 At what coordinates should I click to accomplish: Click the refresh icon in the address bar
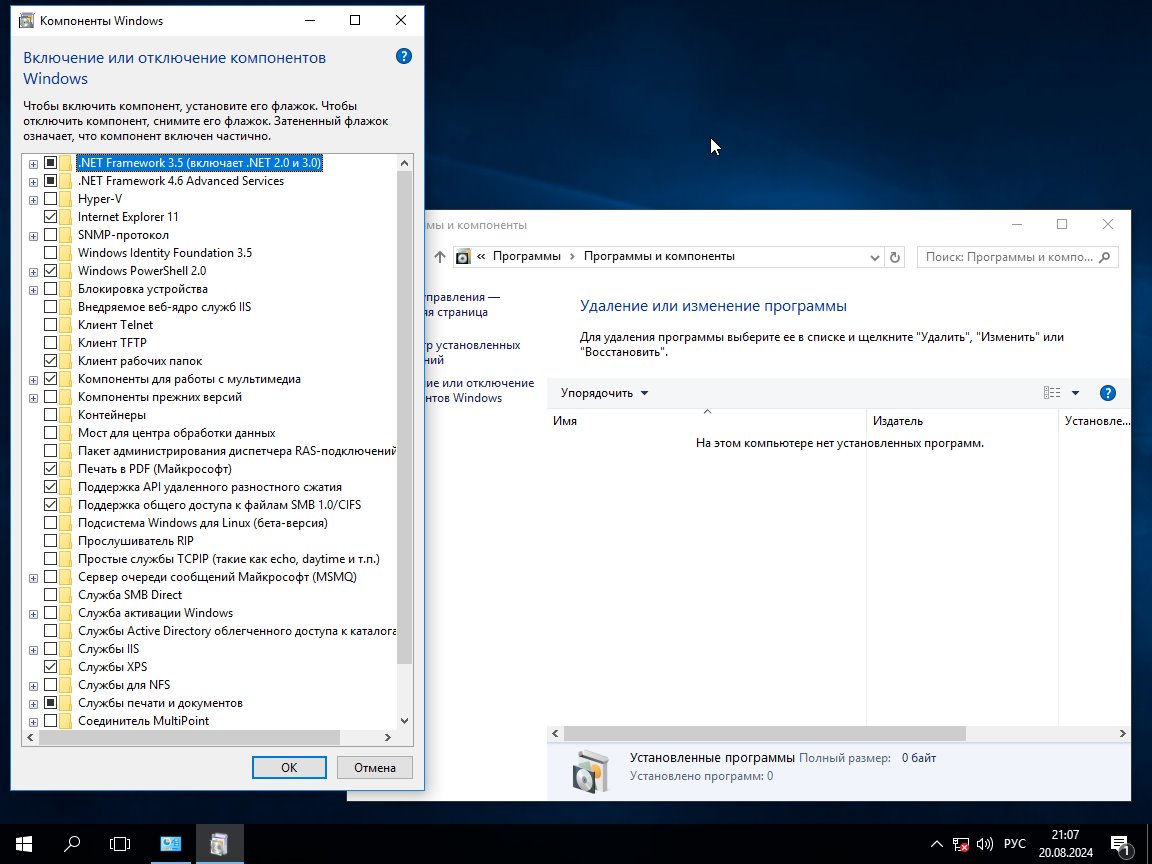[x=894, y=257]
